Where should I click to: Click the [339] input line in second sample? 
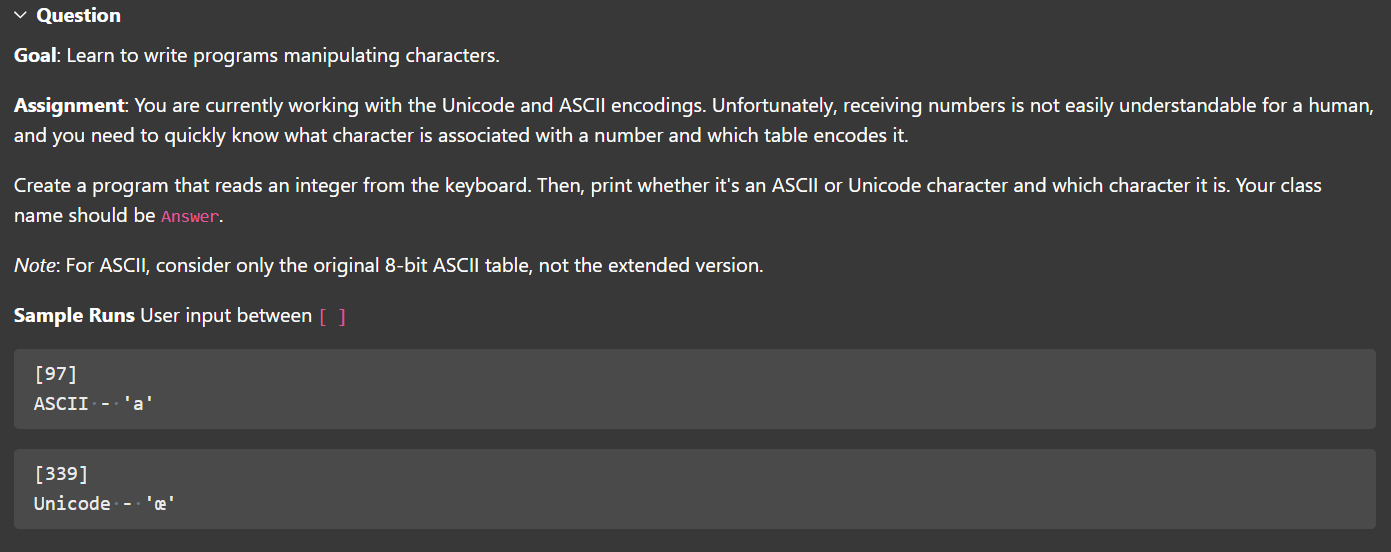(61, 474)
